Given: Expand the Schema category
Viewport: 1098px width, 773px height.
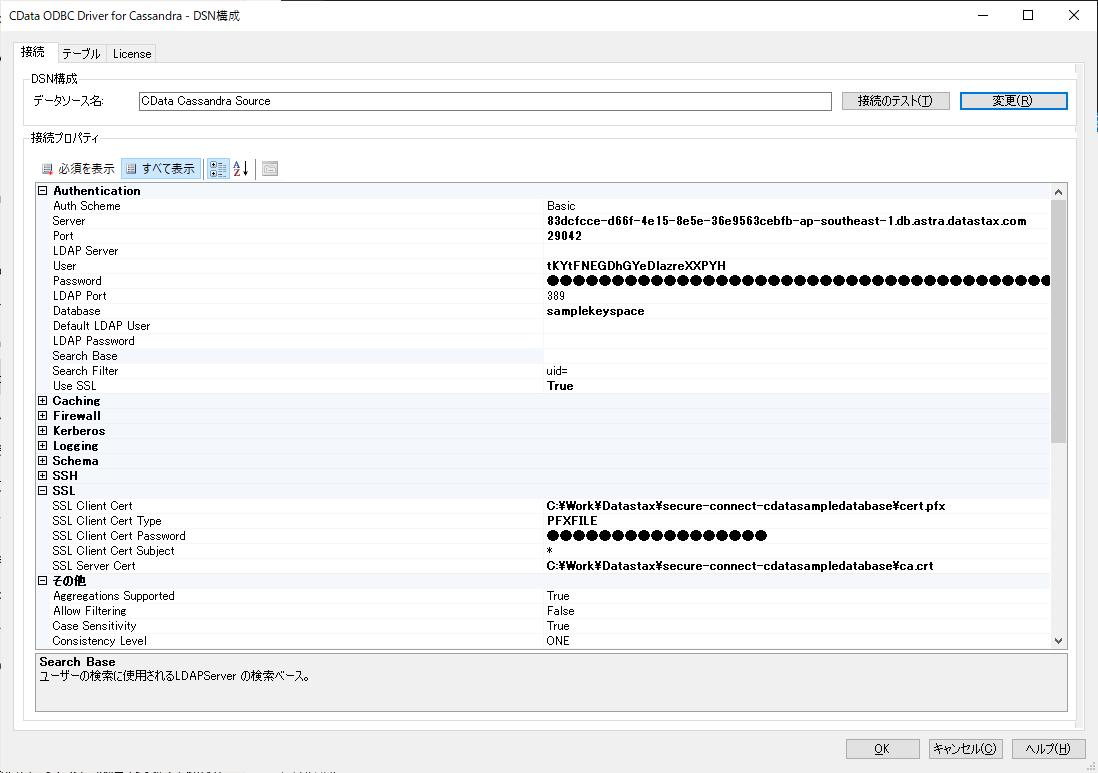Looking at the screenshot, I should click(x=43, y=461).
